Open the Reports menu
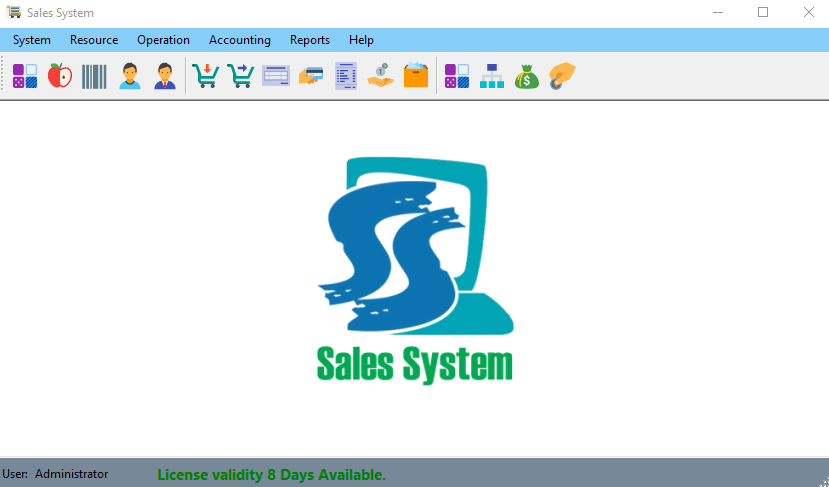 pos(310,40)
